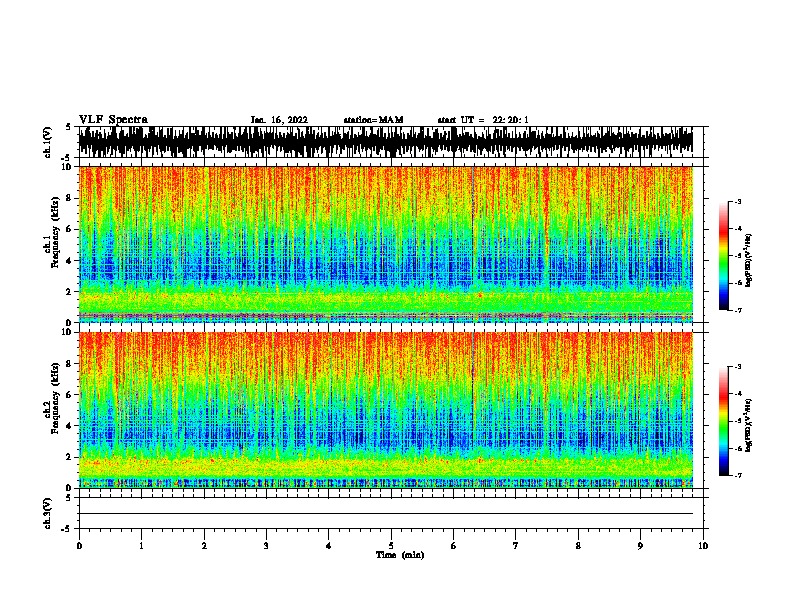This screenshot has width=792, height=612.
Task: Click the time axis tick label "9"
Action: (640, 546)
